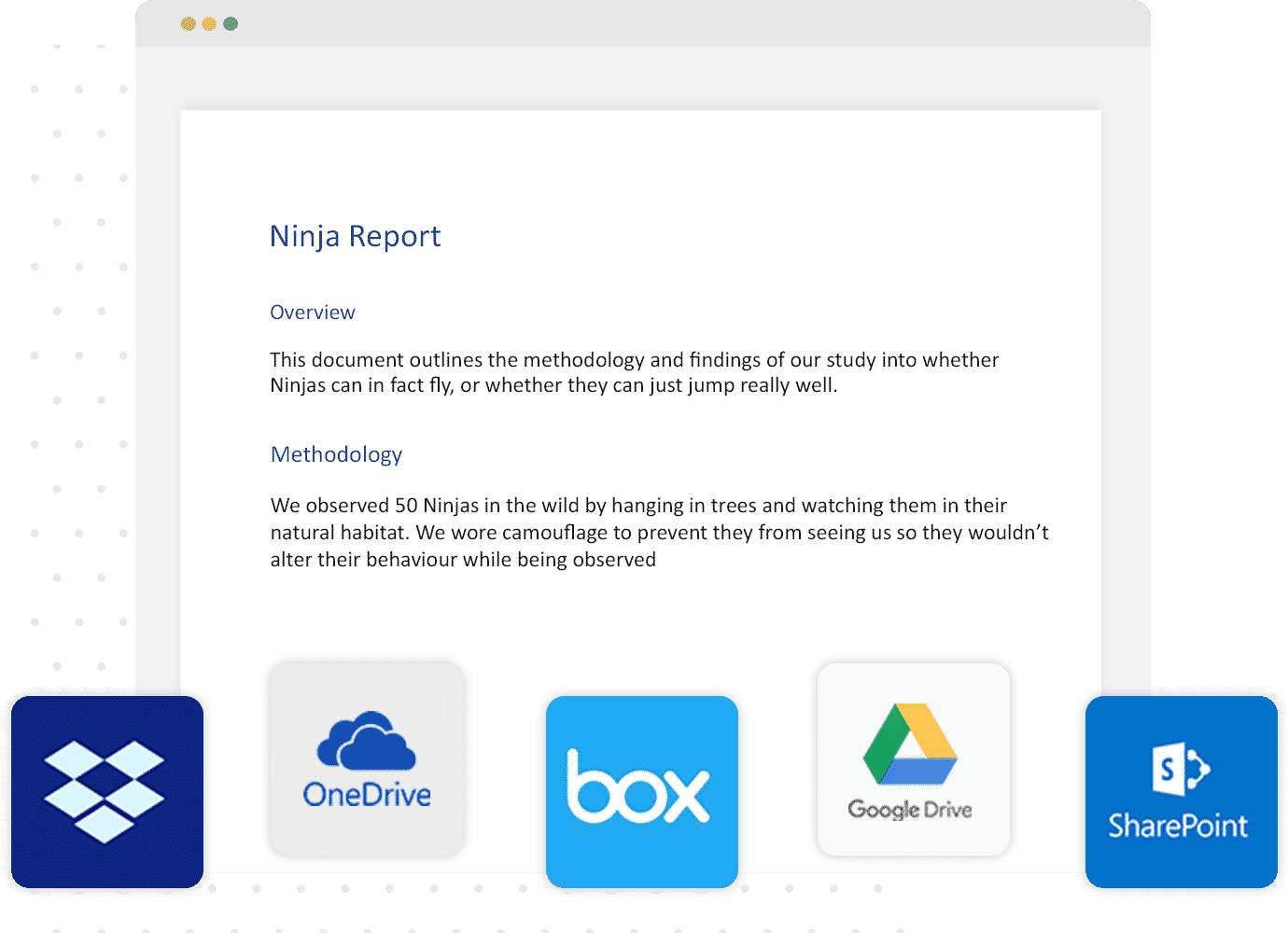Select the Google Drive icon
Image resolution: width=1288 pixels, height=933 pixels.
coord(912,758)
